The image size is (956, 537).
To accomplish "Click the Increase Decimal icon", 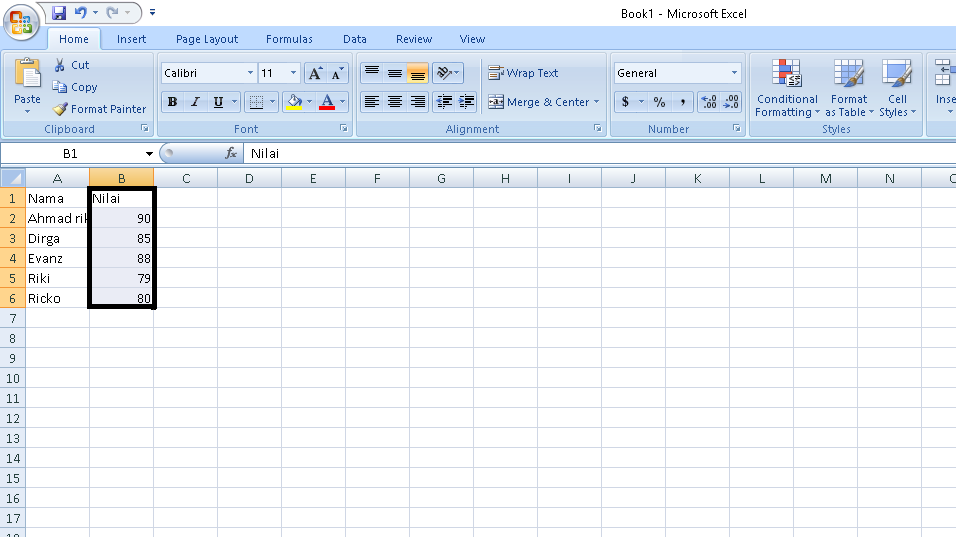I will 708,102.
